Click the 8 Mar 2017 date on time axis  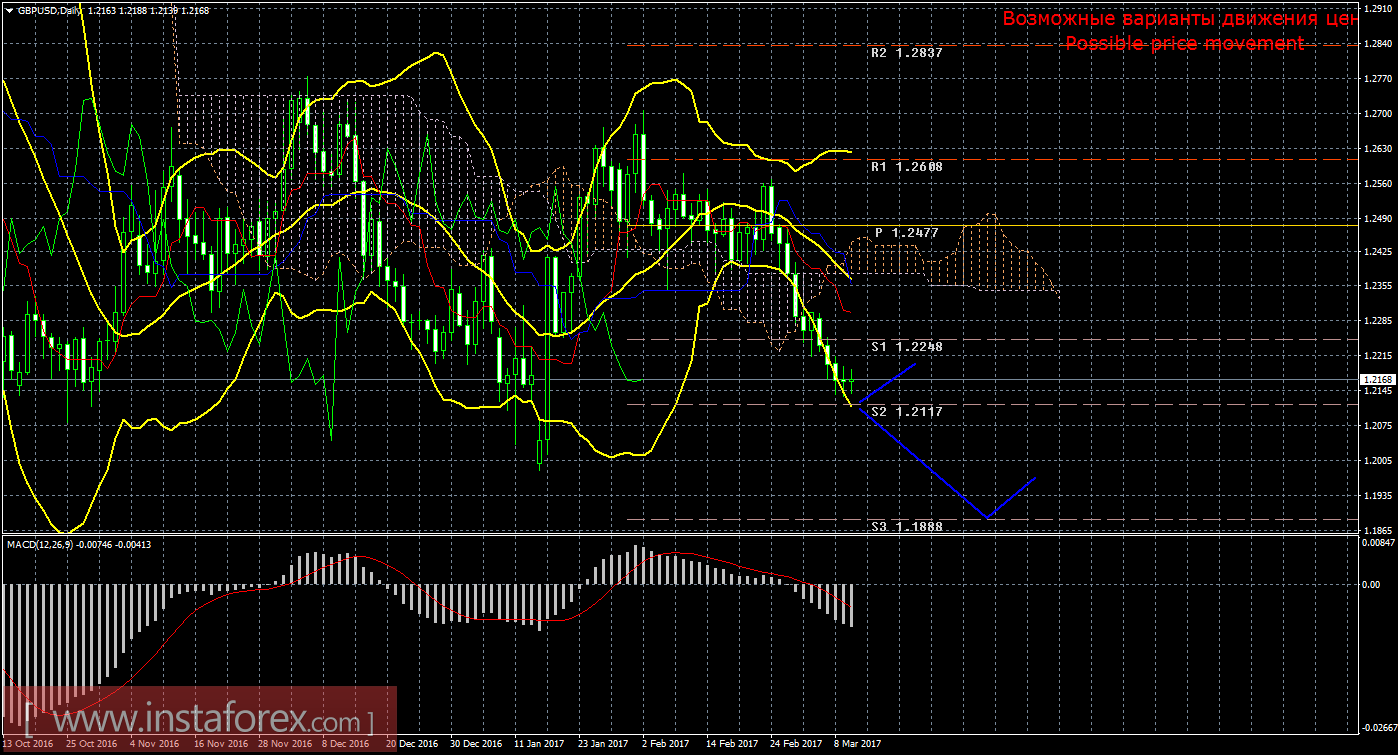[857, 744]
